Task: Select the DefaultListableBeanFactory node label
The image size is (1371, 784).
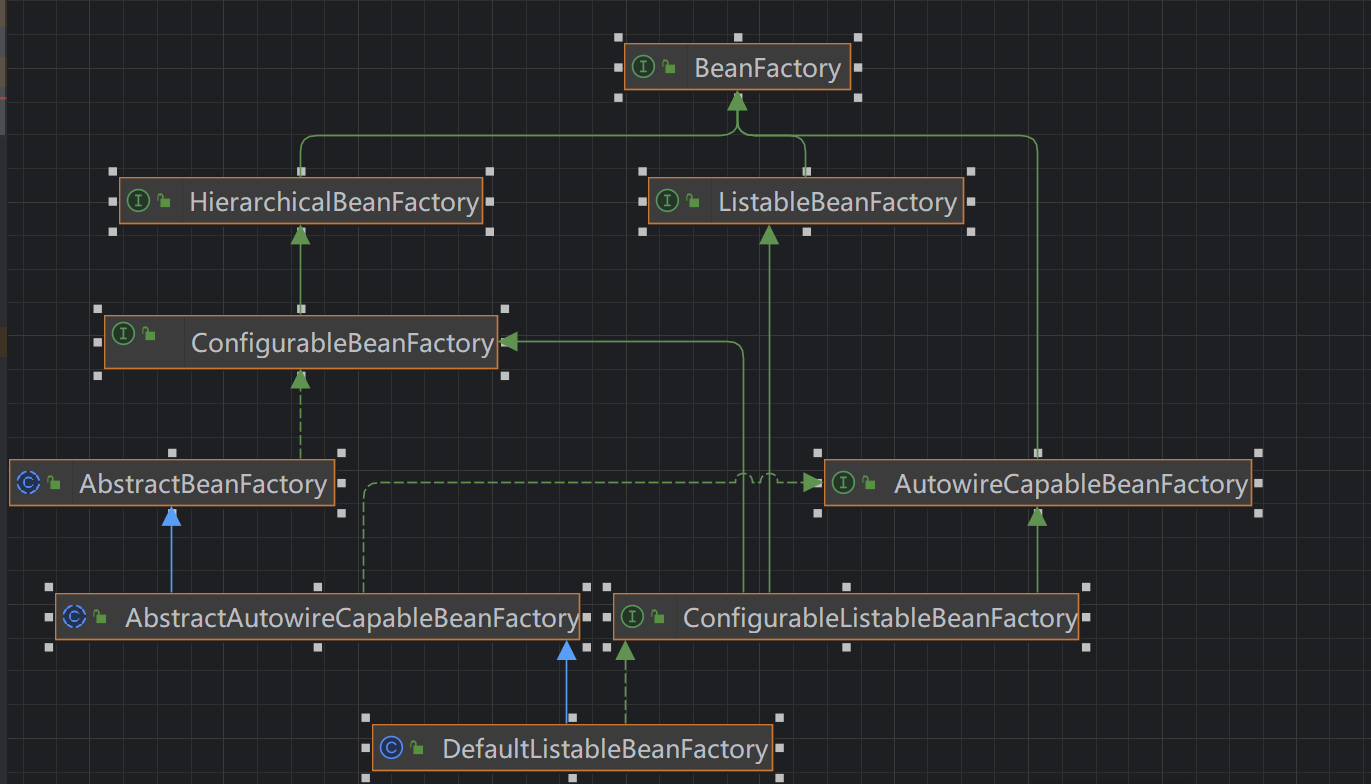Action: point(605,749)
